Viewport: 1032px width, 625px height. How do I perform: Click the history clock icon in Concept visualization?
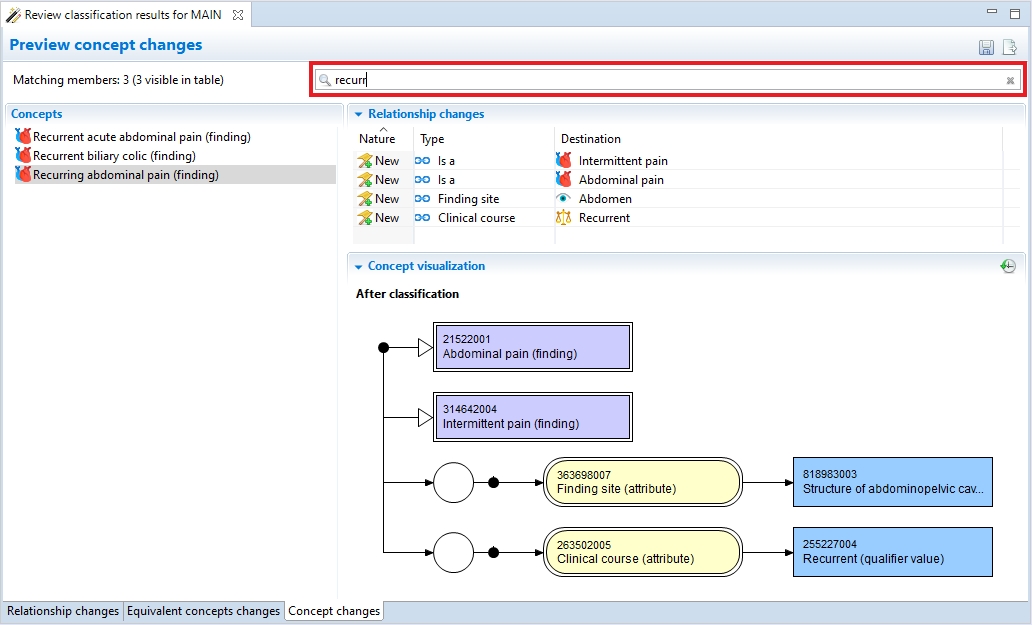click(x=1008, y=266)
